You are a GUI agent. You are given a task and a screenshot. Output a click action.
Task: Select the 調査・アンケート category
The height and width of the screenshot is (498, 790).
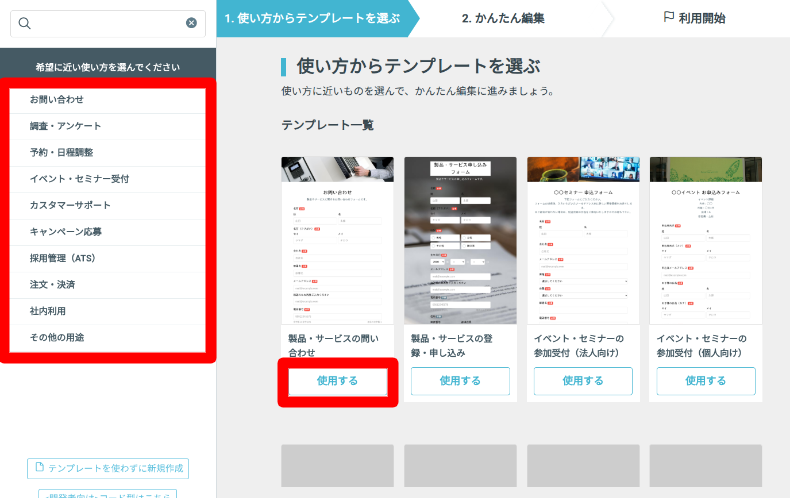[x=108, y=126]
